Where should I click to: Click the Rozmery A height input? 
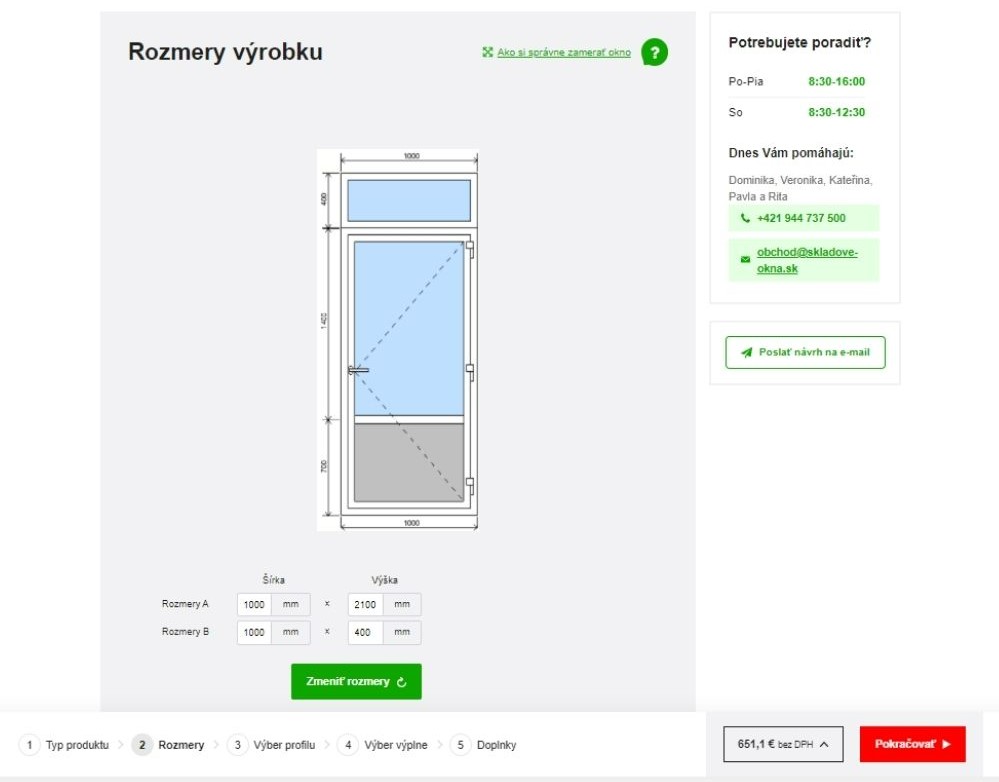366,605
